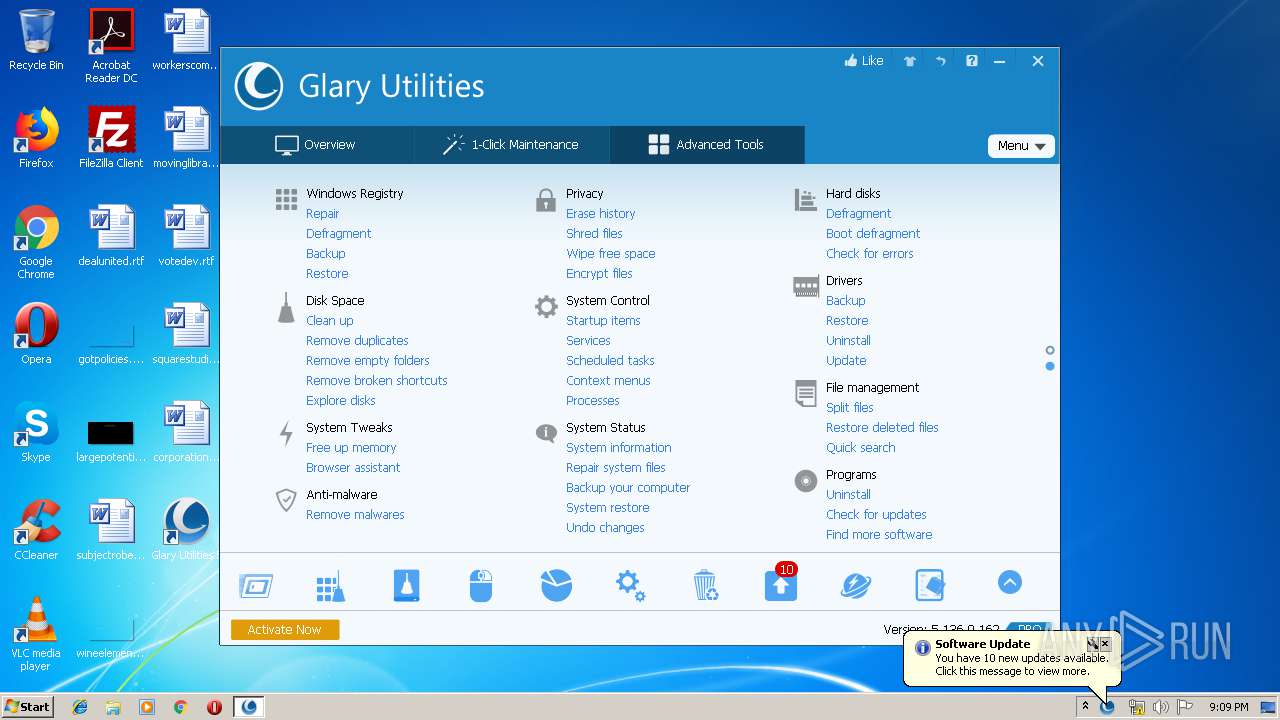Viewport: 1280px width, 720px height.
Task: Open System information link
Action: tap(618, 448)
